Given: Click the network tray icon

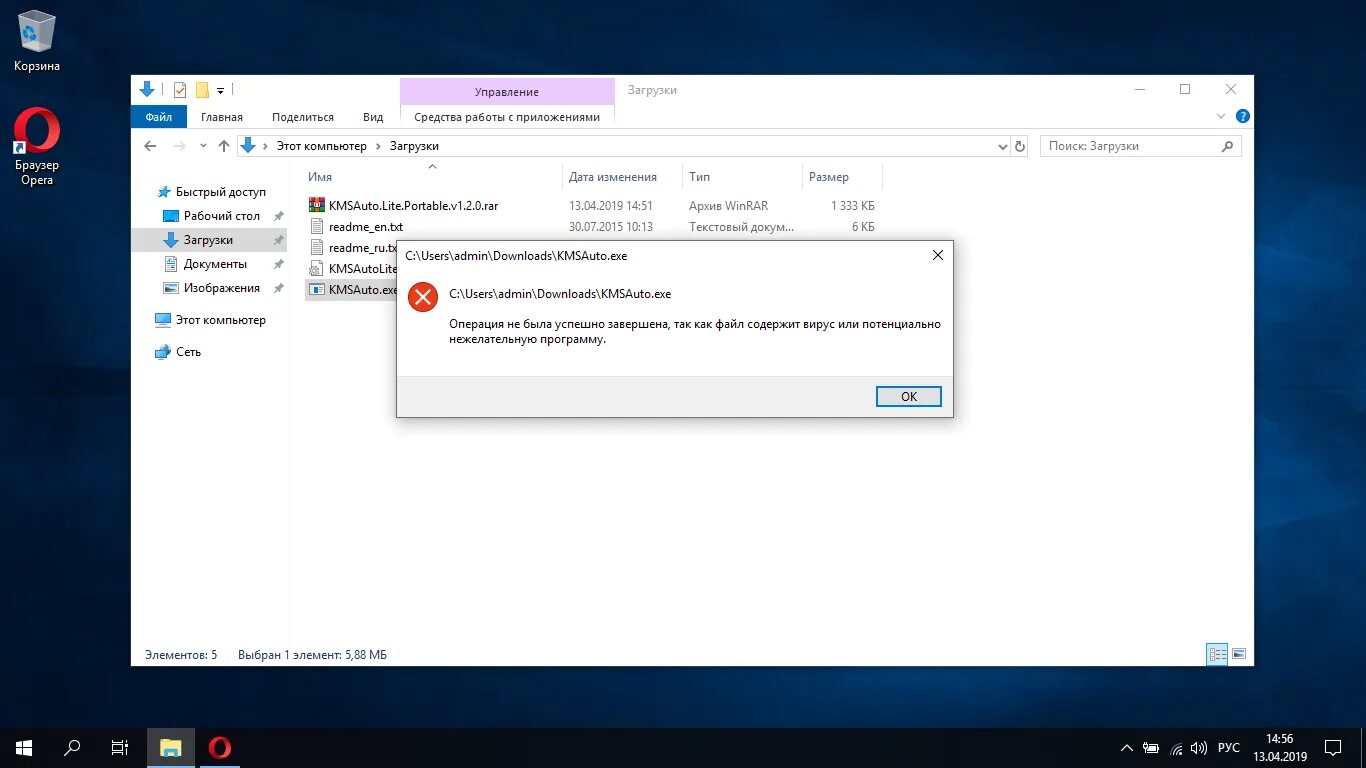Looking at the screenshot, I should click(x=1176, y=748).
